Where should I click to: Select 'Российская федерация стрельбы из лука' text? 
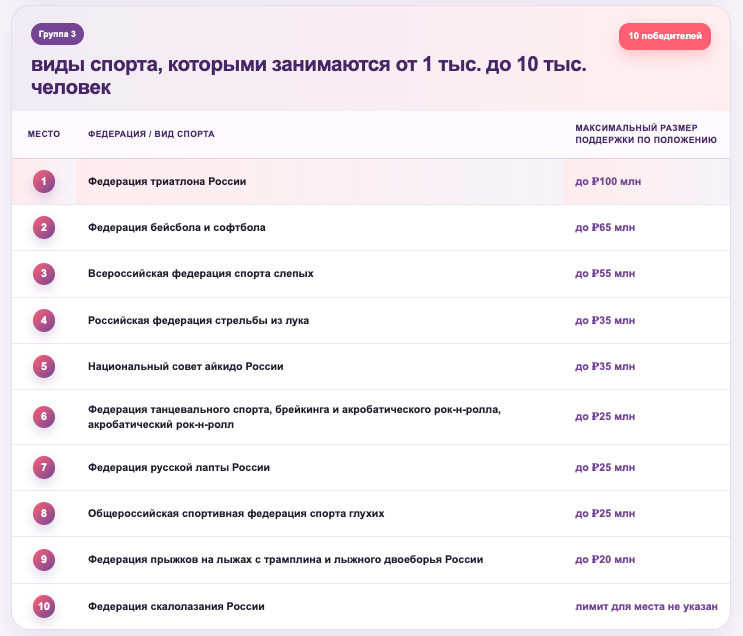point(198,320)
